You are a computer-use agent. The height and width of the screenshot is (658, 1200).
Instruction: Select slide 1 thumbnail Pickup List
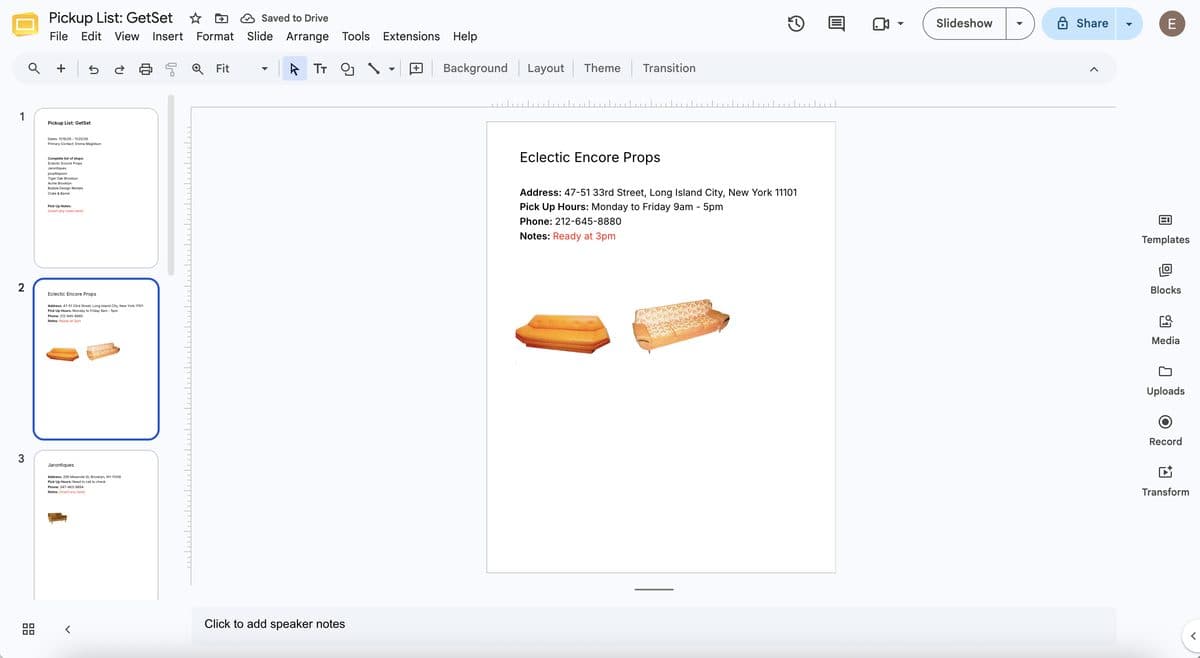96,188
